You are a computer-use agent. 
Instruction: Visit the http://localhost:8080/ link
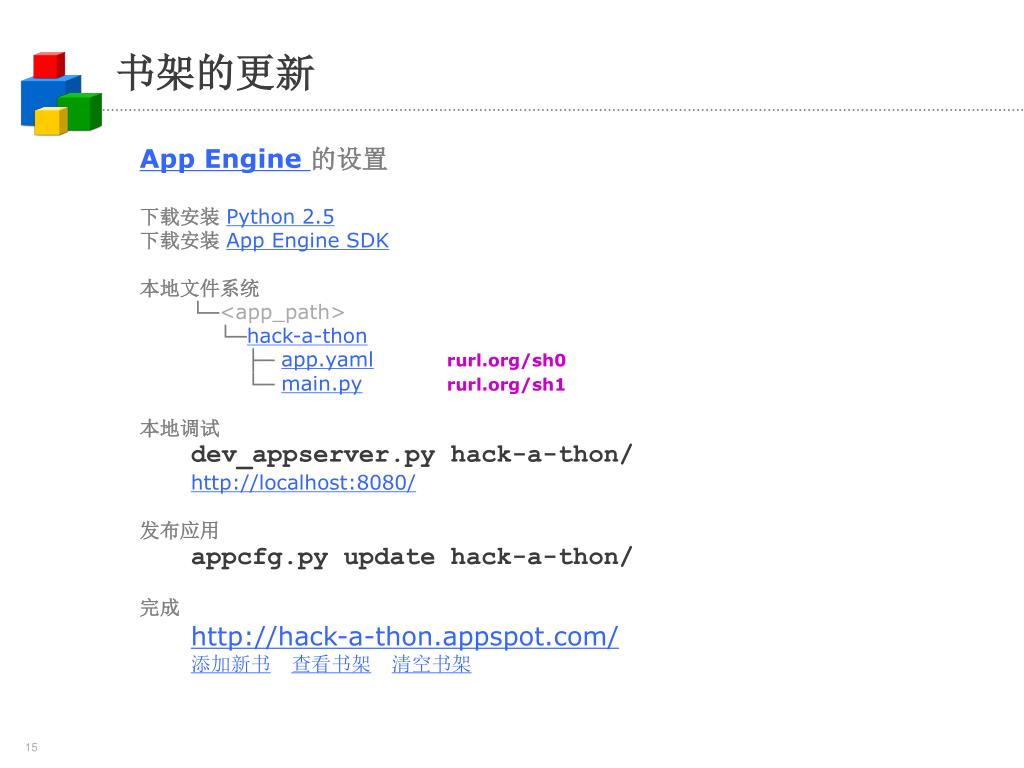coord(304,483)
